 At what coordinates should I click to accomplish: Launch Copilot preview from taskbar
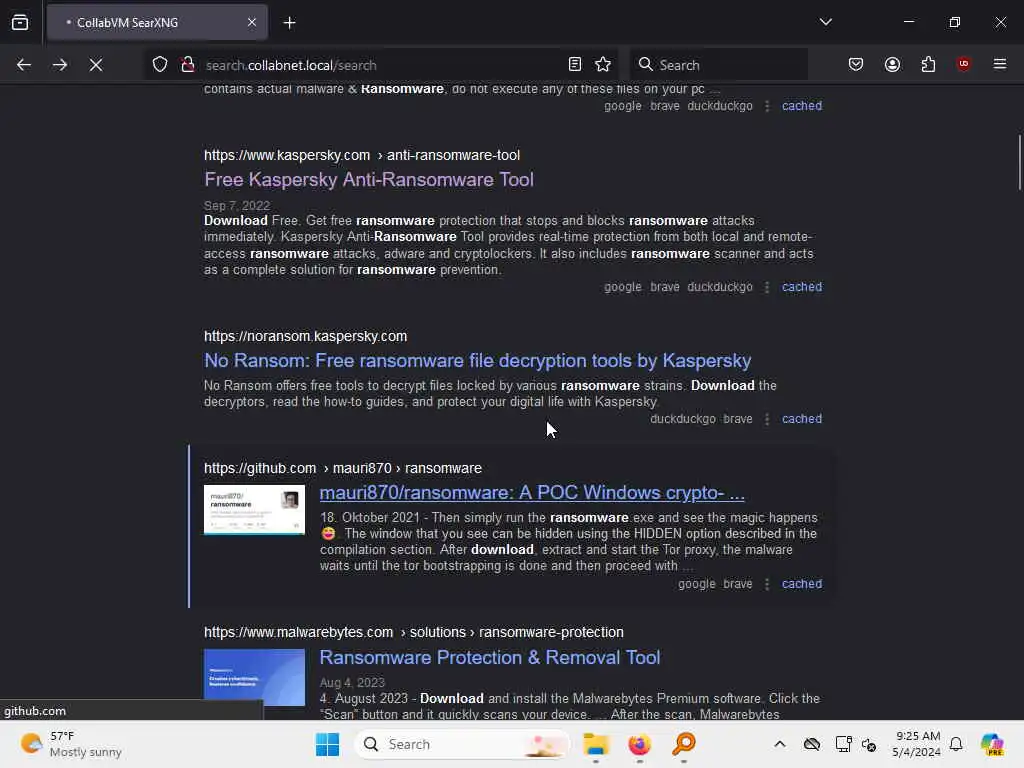coord(992,744)
